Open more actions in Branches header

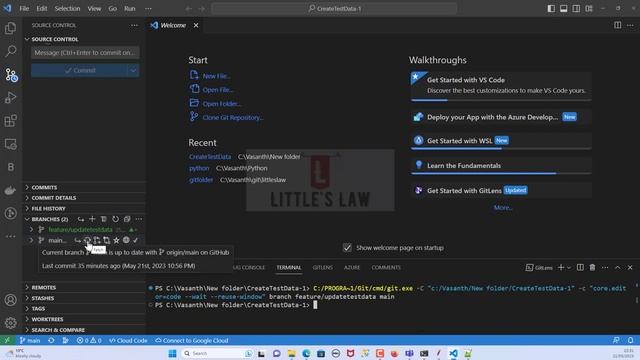(x=139, y=219)
